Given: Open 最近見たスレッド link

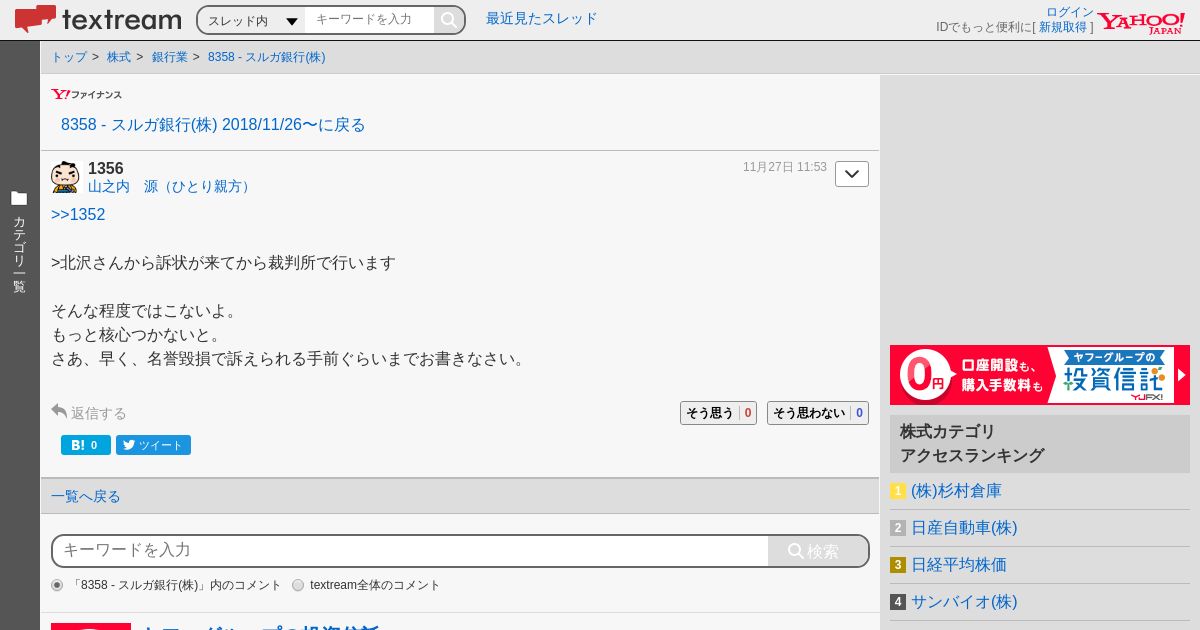Looking at the screenshot, I should (x=541, y=19).
